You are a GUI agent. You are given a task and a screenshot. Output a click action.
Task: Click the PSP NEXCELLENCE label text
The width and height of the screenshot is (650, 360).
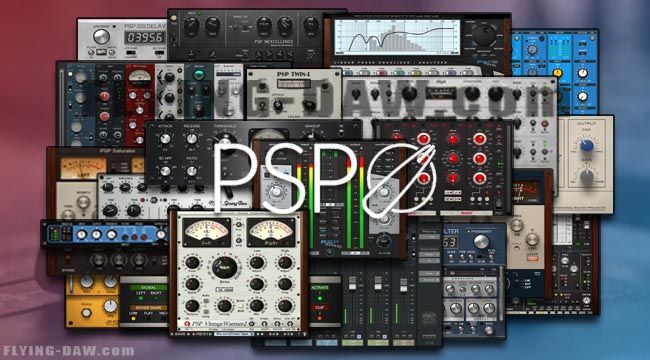pos(274,42)
